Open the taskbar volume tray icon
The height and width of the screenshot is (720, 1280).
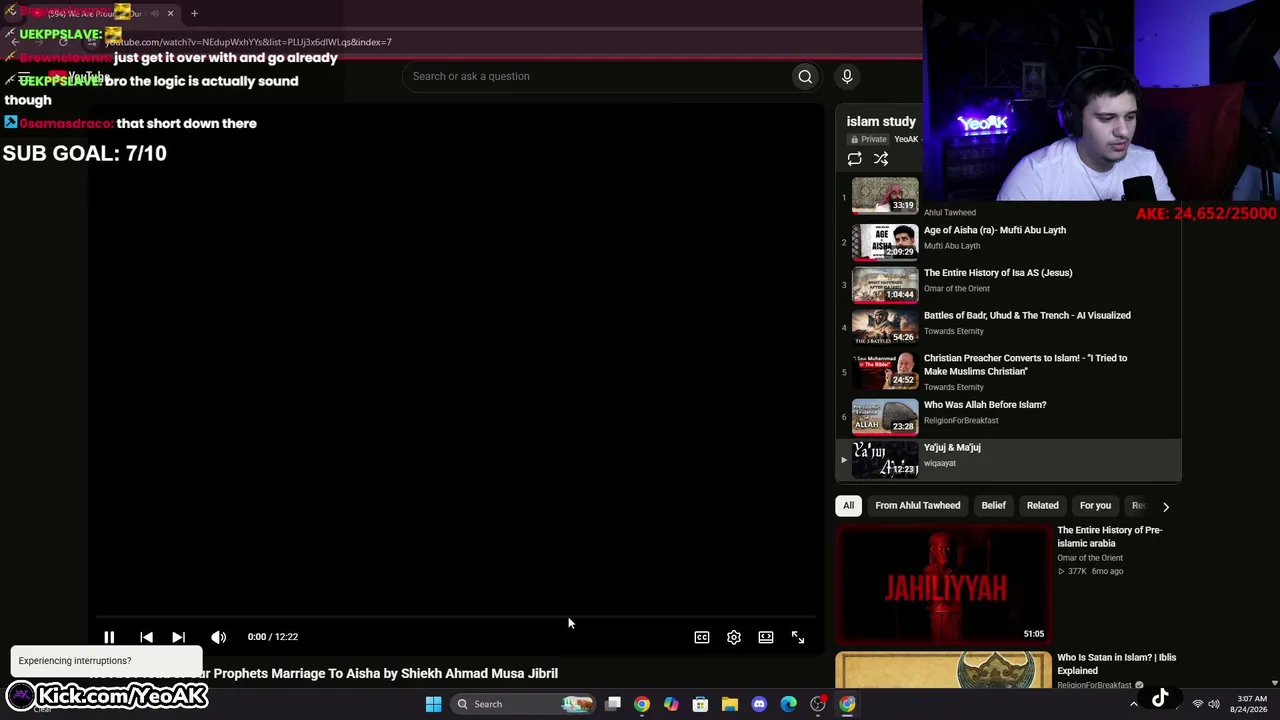point(1214,704)
